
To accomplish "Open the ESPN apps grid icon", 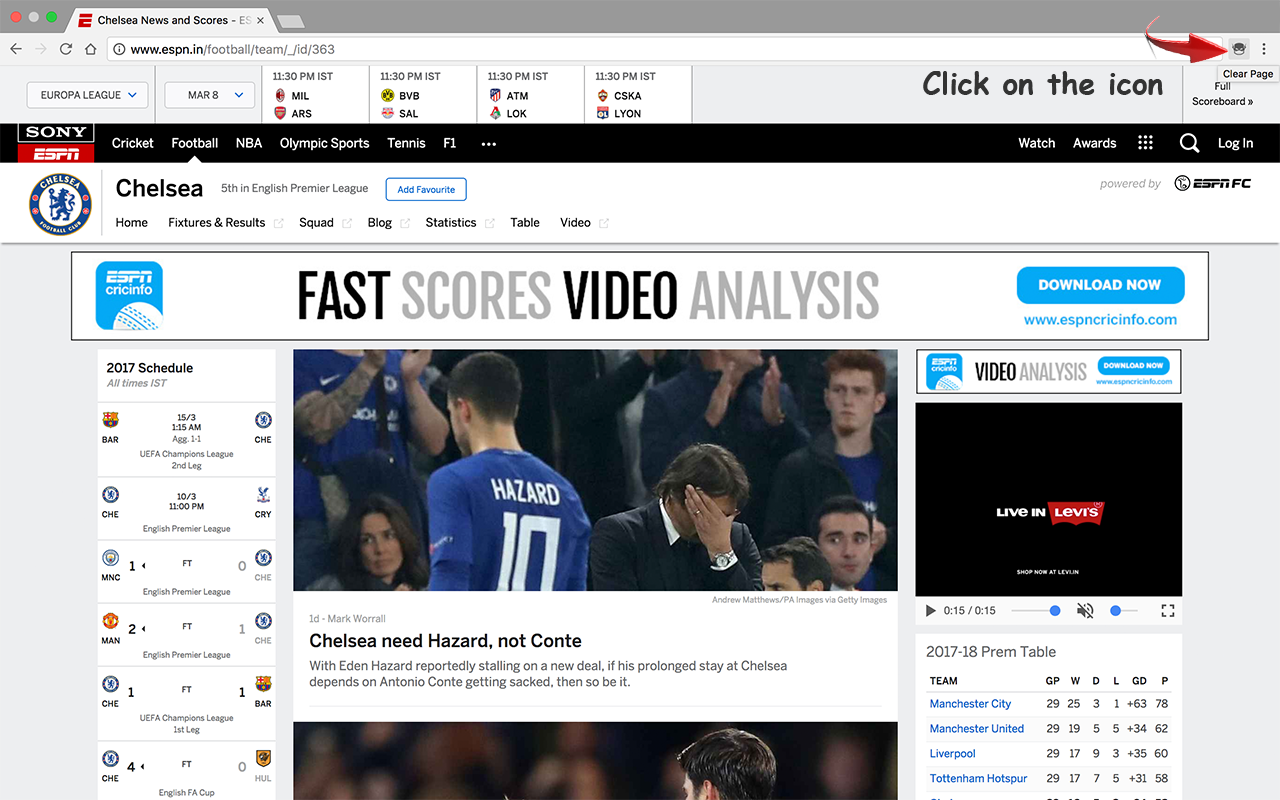I will pos(1146,143).
